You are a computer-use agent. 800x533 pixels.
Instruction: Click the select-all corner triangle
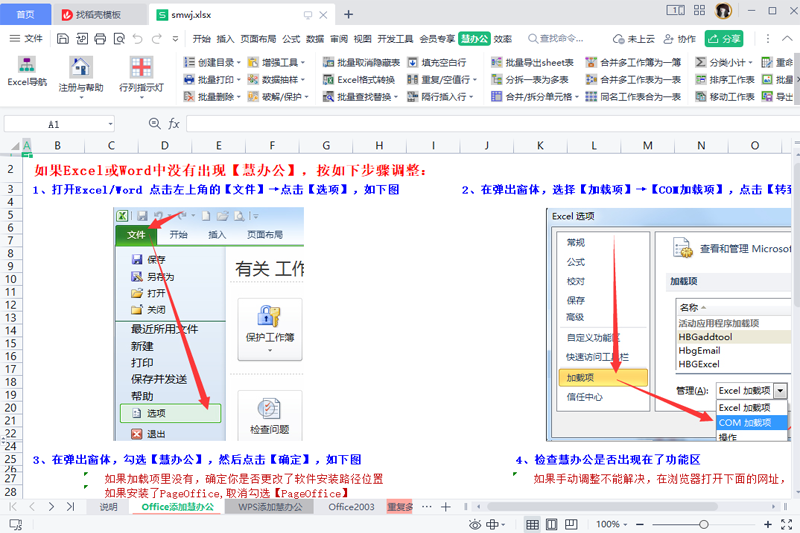[15, 146]
